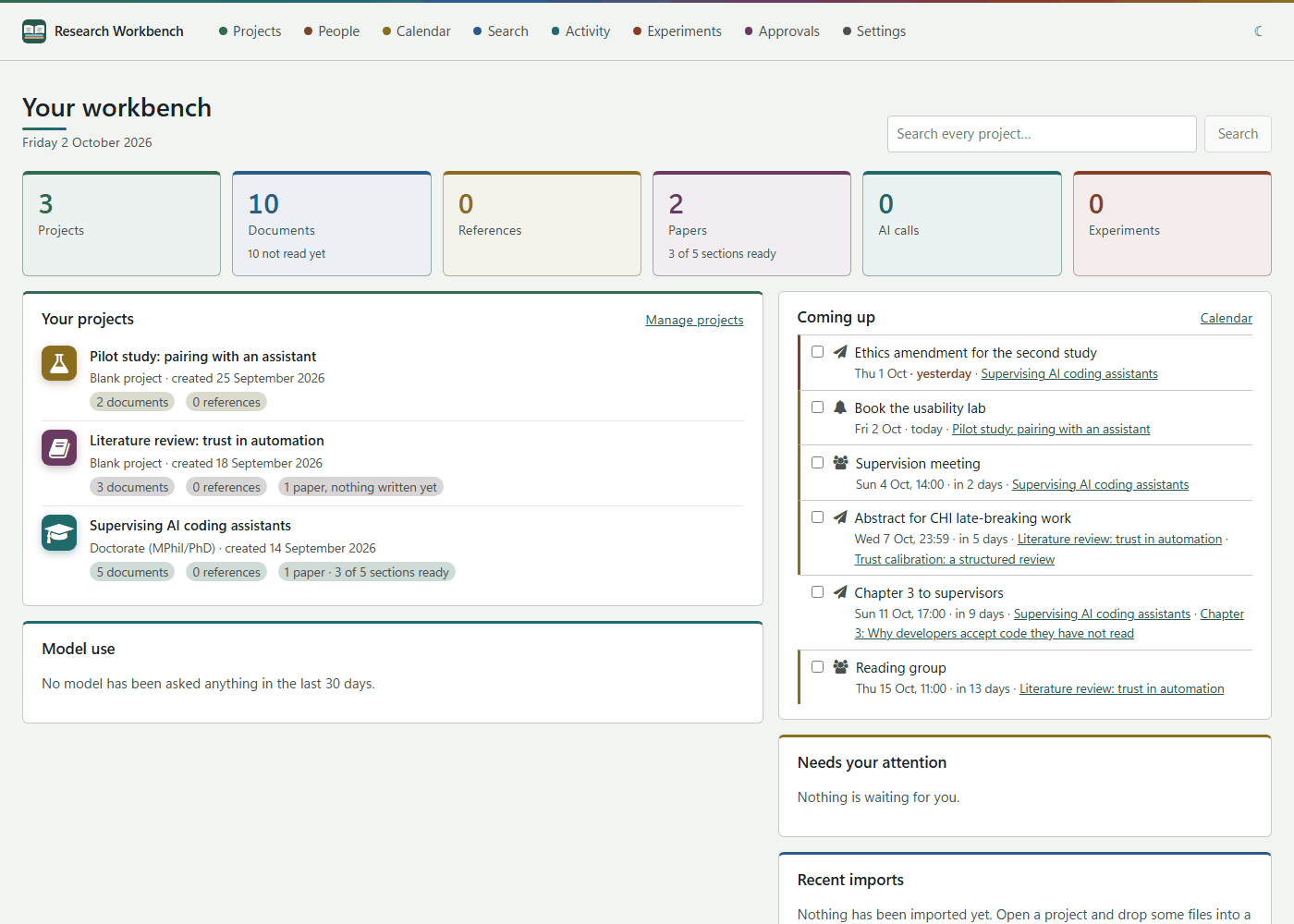Mark Ethics amendment for the second study done

(x=818, y=352)
